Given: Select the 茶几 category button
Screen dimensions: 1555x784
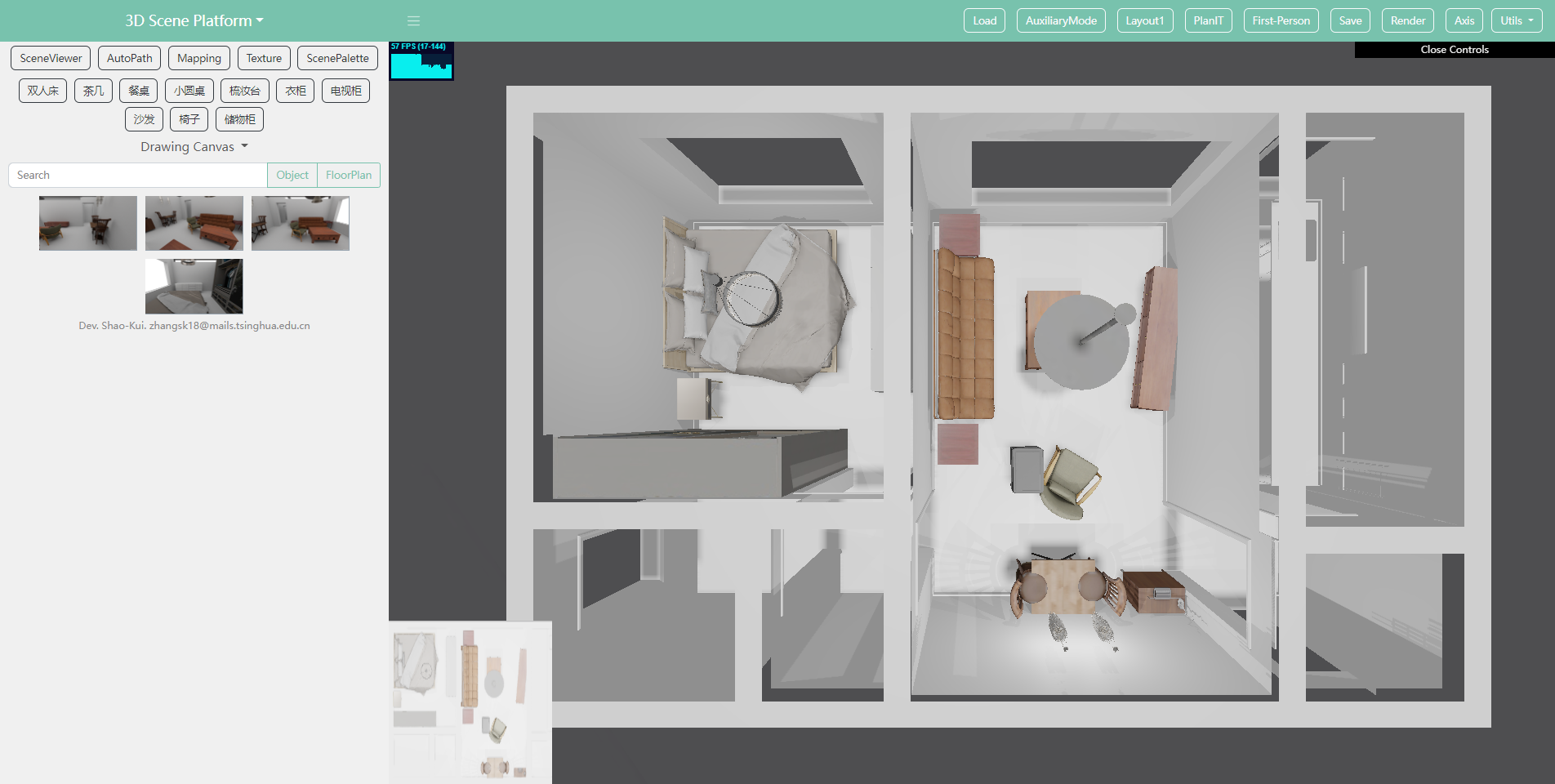Looking at the screenshot, I should pyautogui.click(x=93, y=91).
